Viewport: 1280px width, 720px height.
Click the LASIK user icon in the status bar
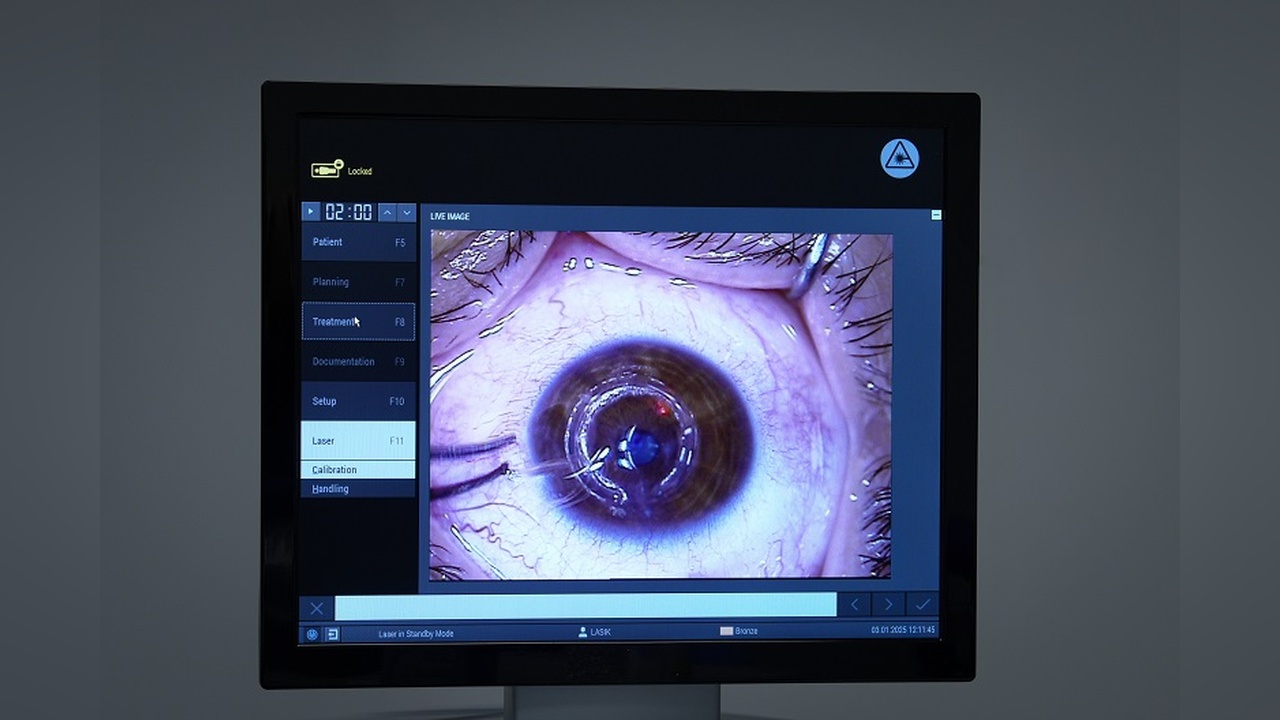(x=583, y=632)
